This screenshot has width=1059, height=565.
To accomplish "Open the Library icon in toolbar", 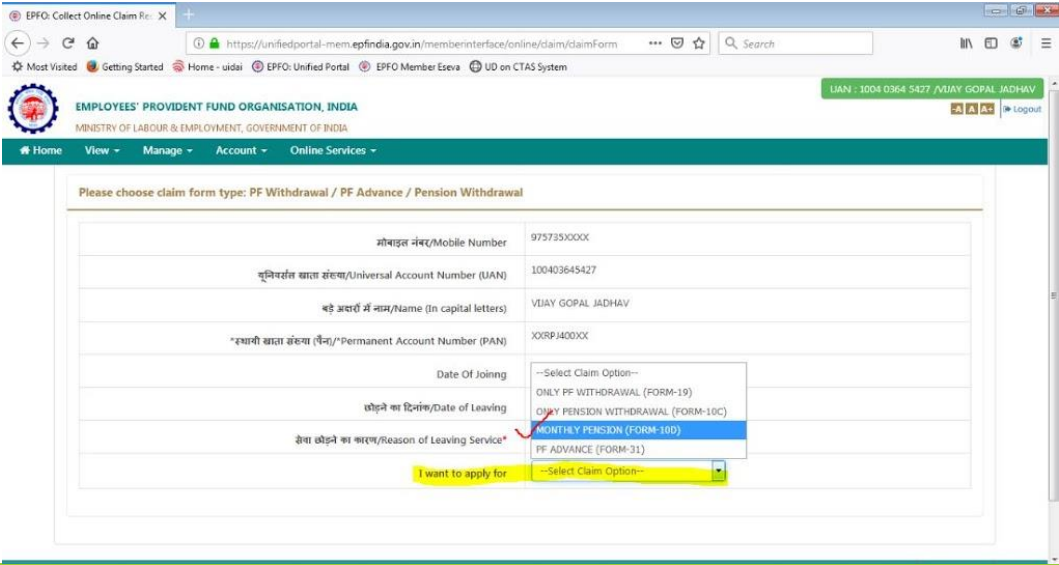I will pyautogui.click(x=965, y=43).
